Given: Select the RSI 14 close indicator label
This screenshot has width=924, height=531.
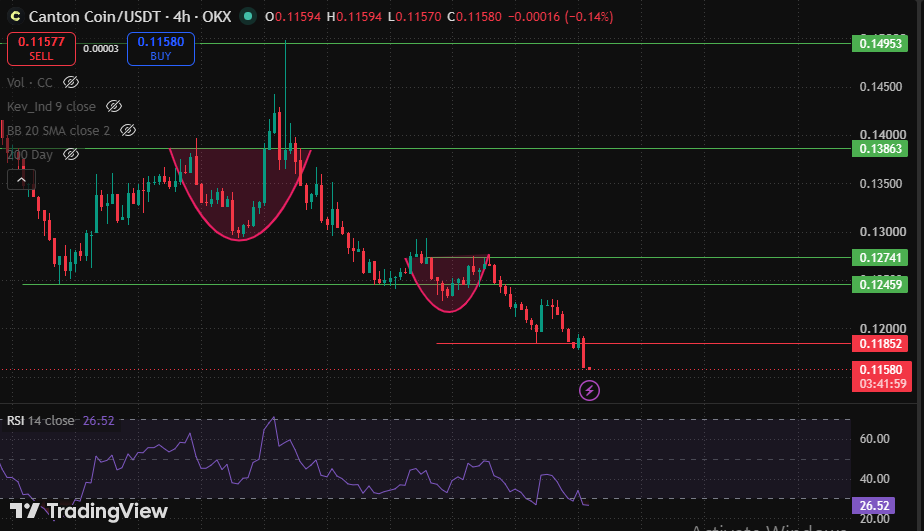Looking at the screenshot, I should coord(41,421).
